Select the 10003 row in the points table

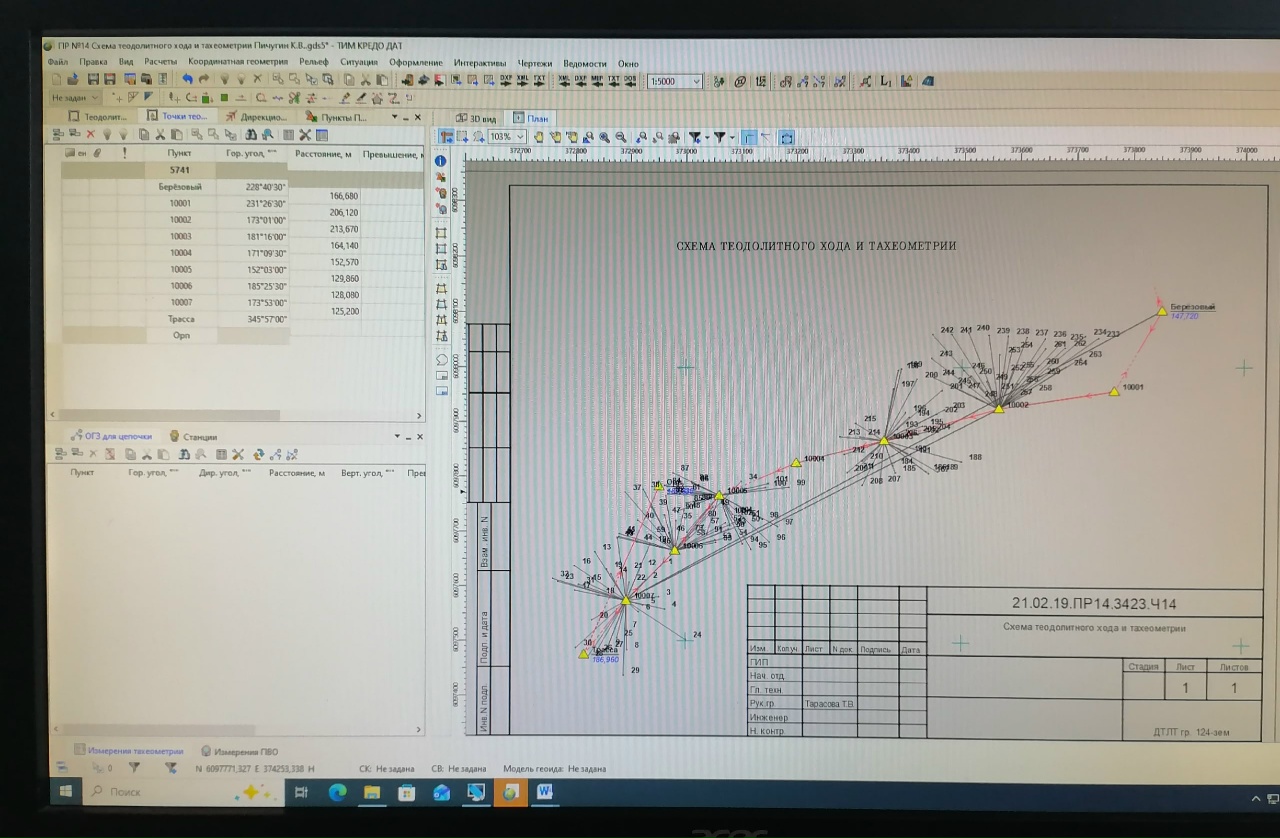(180, 236)
